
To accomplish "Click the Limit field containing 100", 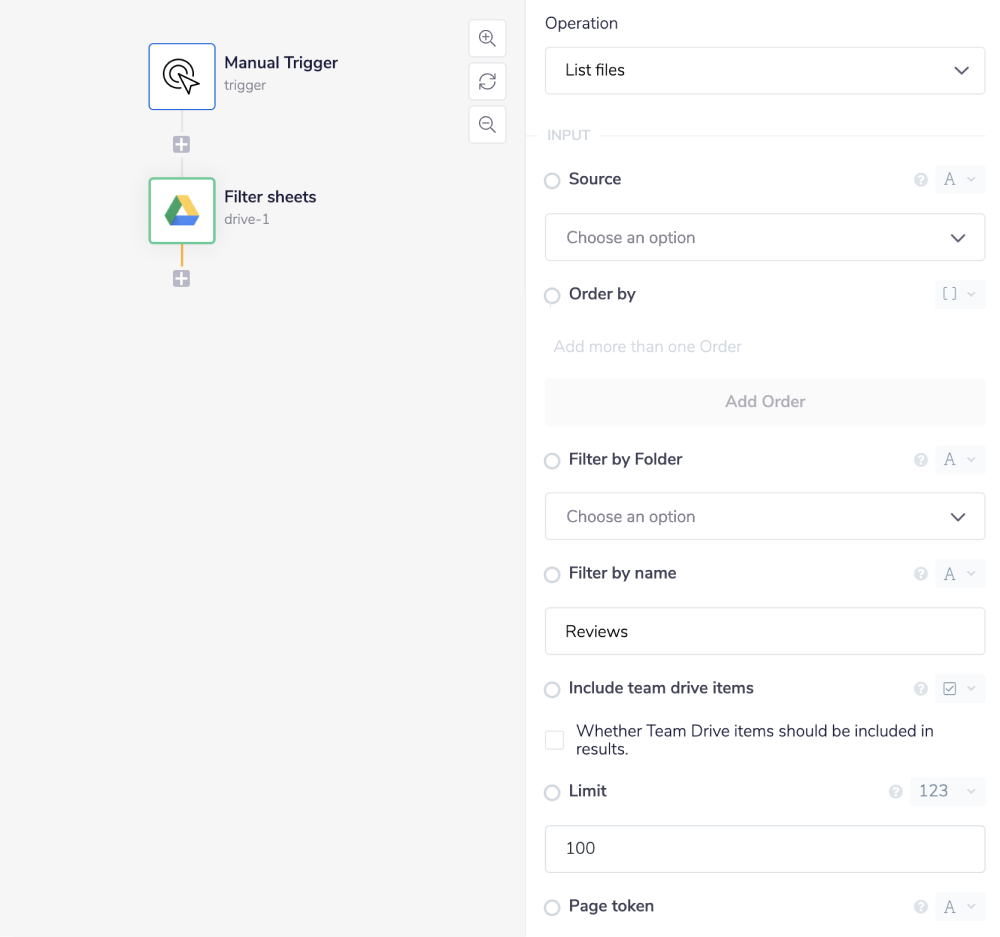I will [x=765, y=849].
